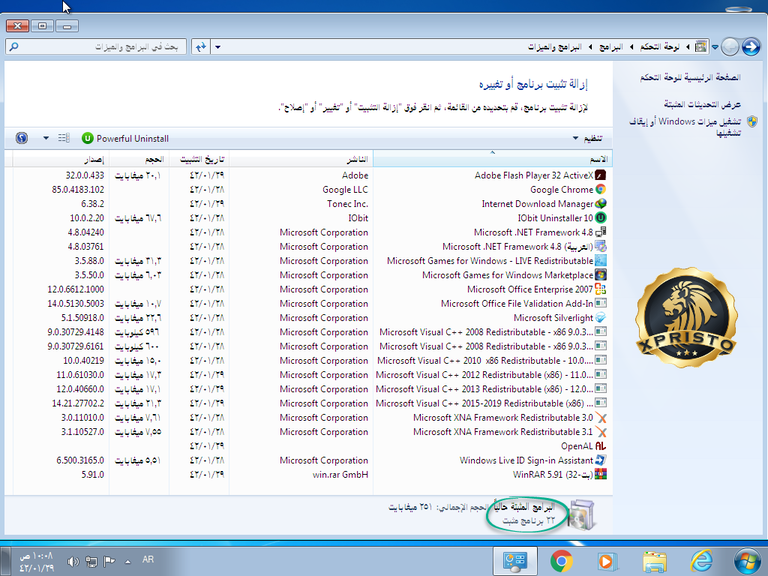Sort by the الناشر publisher column header
768x576 pixels.
point(301,159)
